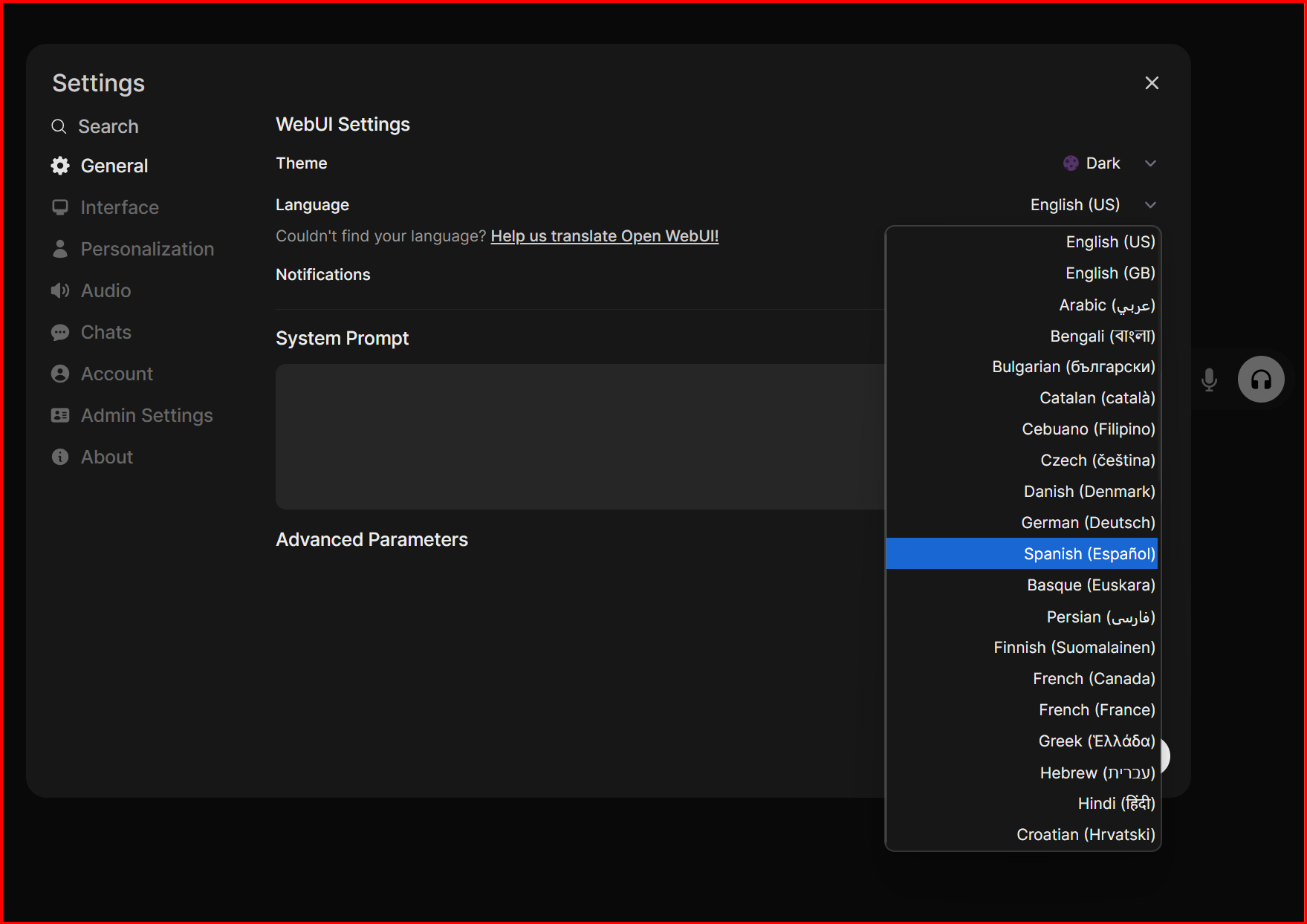Screen dimensions: 1307x924
Task: Click the microphone icon
Action: [x=1209, y=380]
